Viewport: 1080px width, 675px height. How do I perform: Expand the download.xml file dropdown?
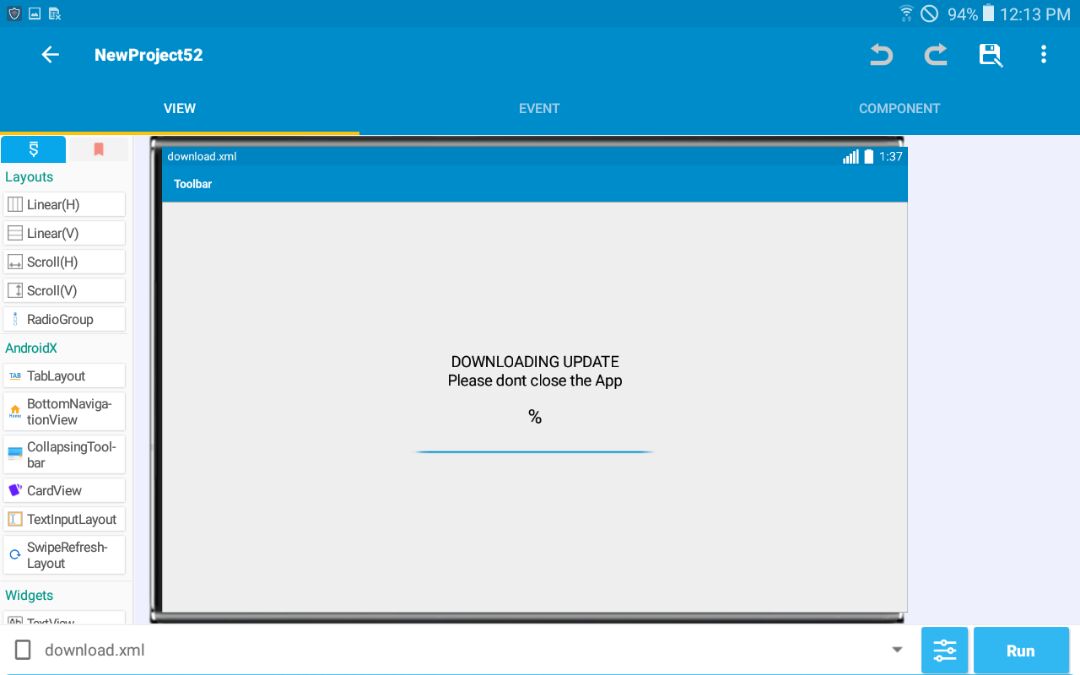point(896,650)
